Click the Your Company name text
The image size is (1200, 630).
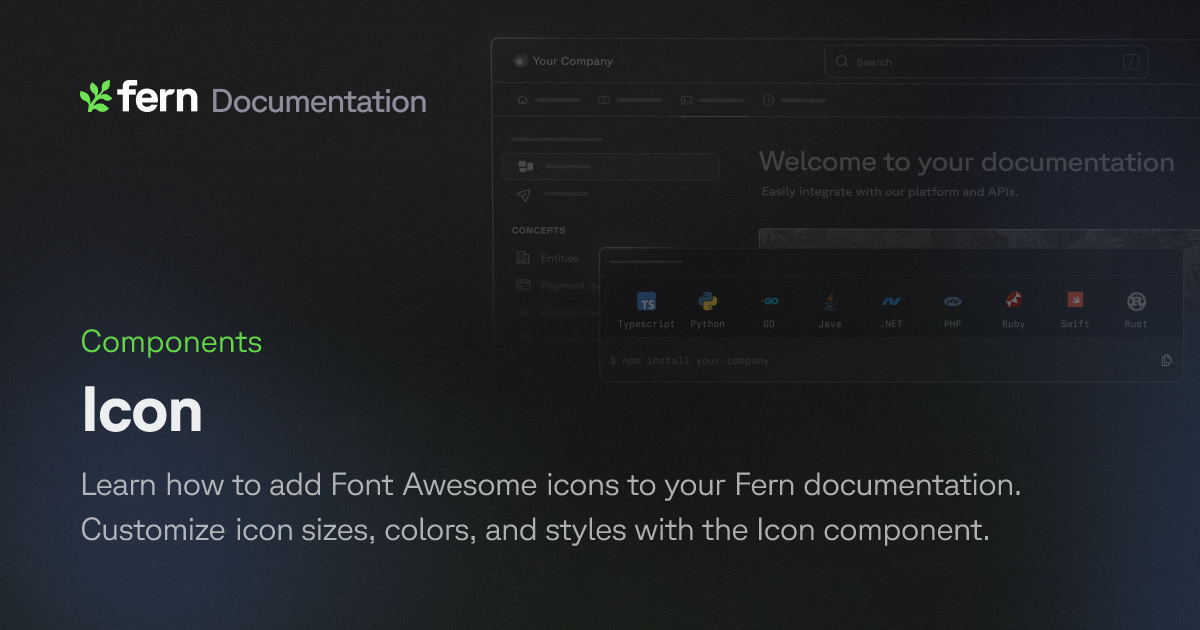pos(573,61)
